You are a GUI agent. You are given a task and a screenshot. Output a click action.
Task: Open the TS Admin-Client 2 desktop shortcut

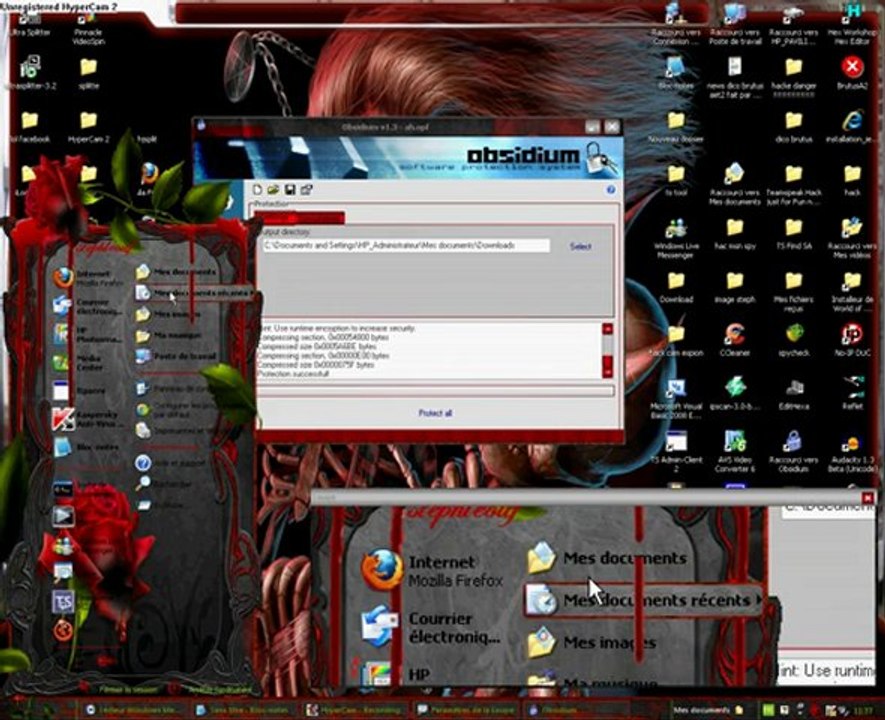(x=676, y=451)
